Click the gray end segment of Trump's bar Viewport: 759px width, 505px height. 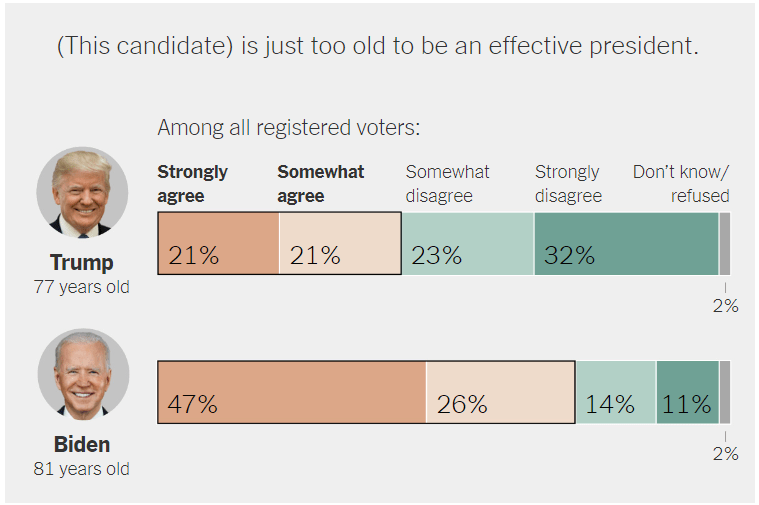click(x=724, y=243)
